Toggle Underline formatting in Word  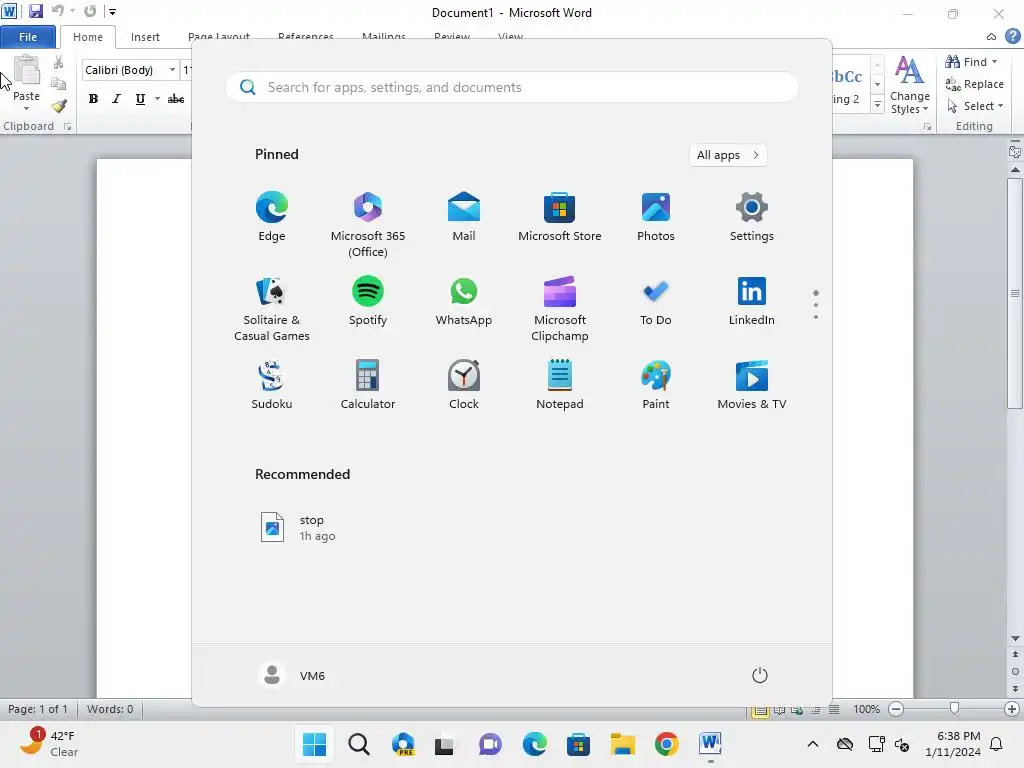140,99
